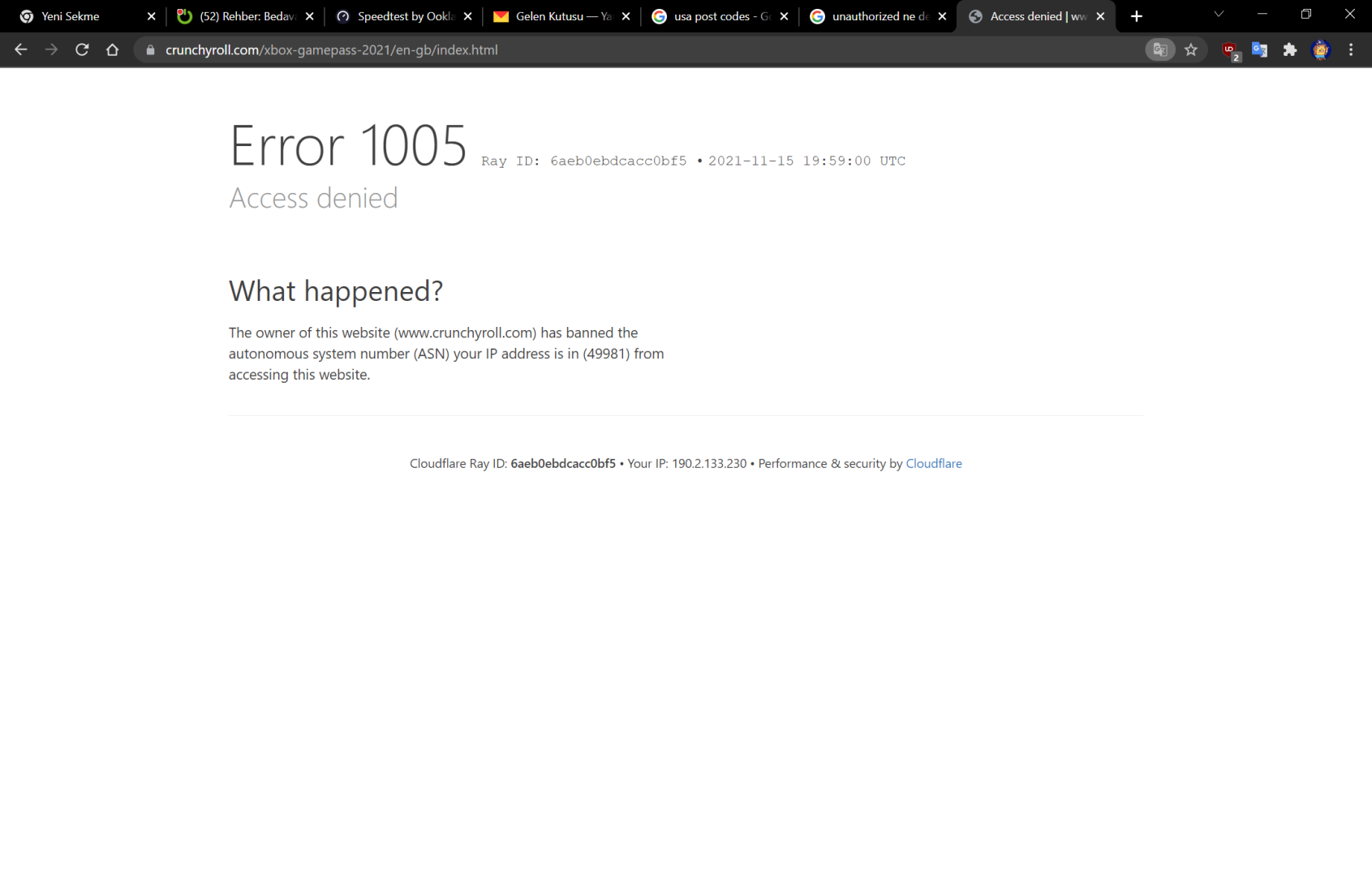Click the forward navigation arrow
Screen dimensions: 1372x876
click(x=51, y=49)
